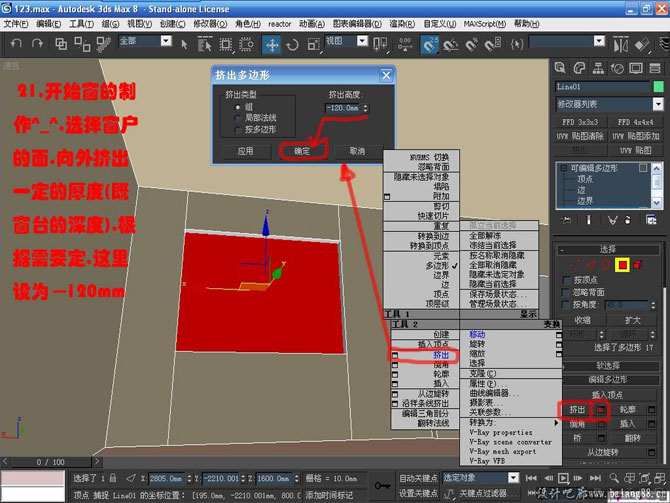Click Configure Modifier Sets icon
The image size is (670, 503).
click(651, 220)
